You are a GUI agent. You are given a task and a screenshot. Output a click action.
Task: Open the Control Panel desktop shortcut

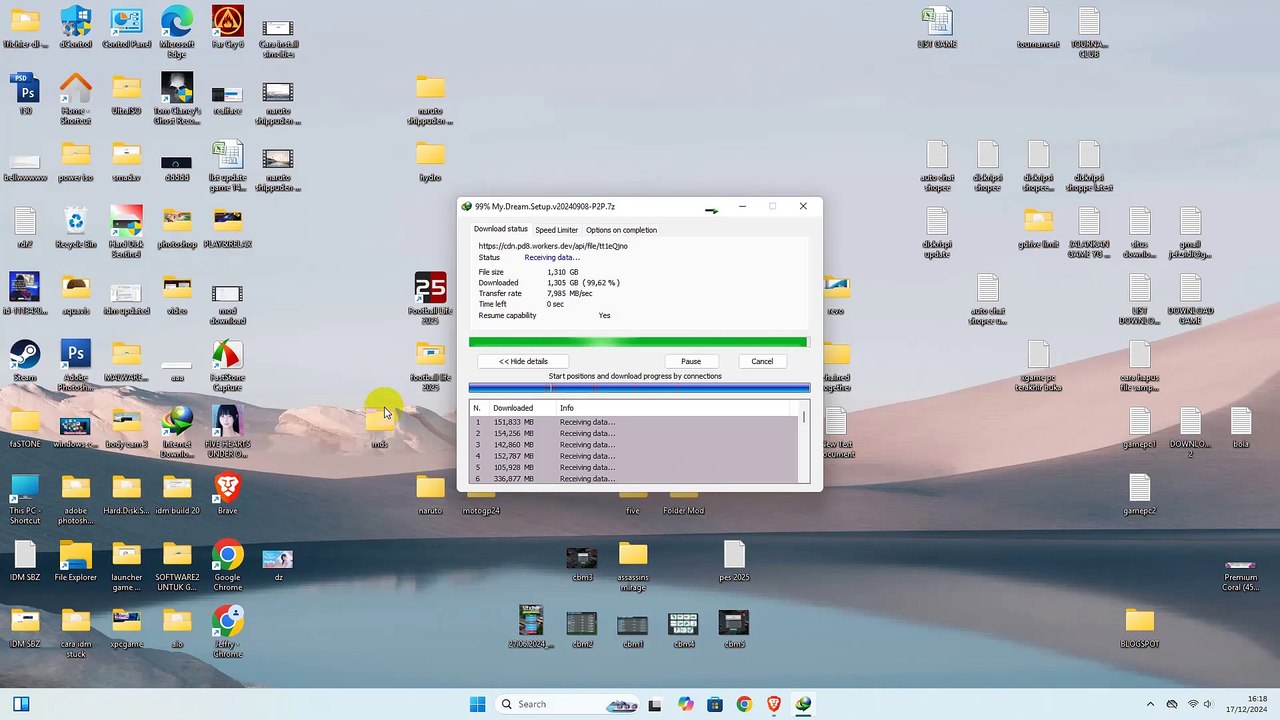pos(126,27)
